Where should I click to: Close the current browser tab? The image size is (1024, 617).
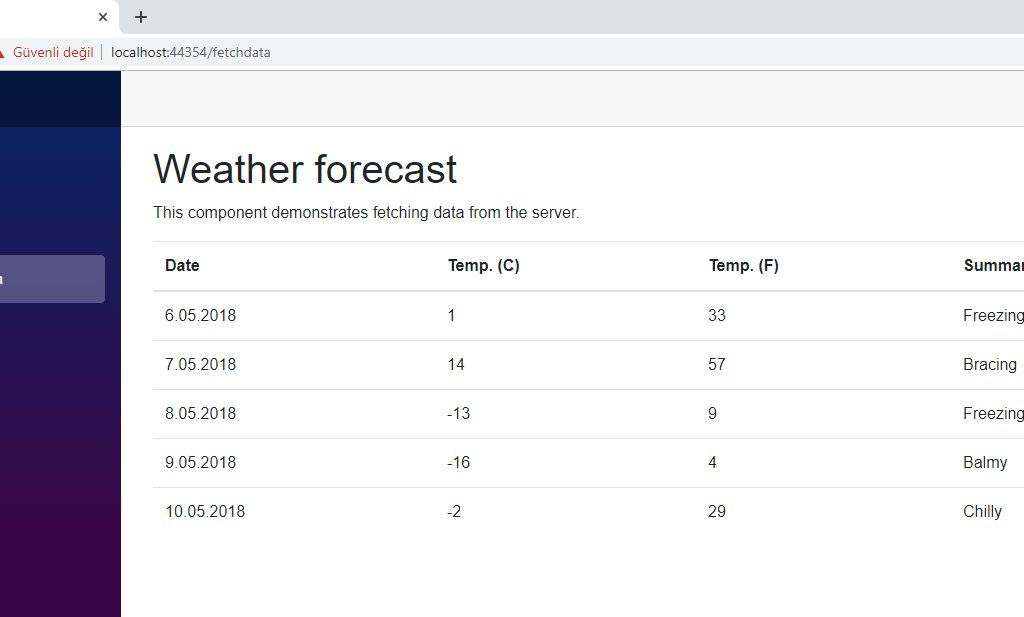tap(103, 17)
